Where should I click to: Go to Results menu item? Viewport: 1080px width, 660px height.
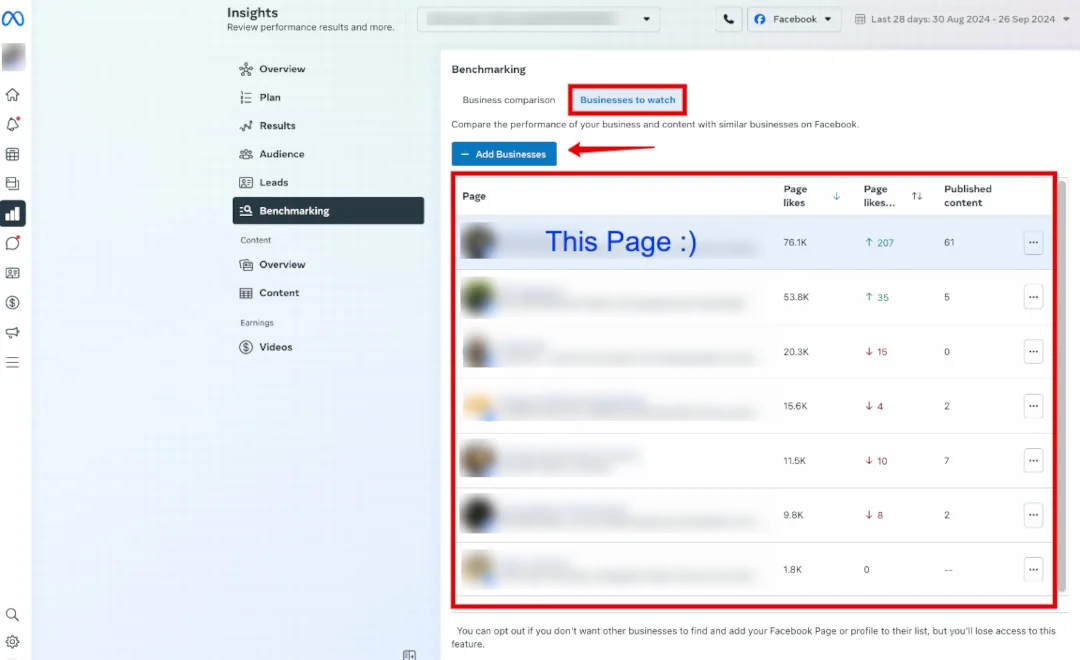[x=329, y=125]
